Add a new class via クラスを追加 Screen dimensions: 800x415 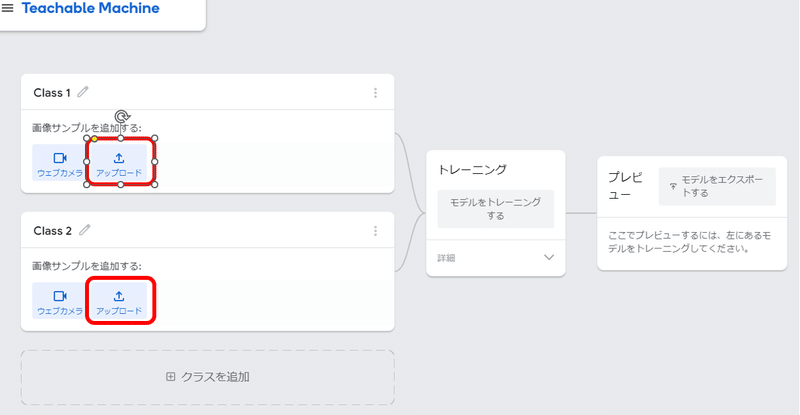[x=208, y=377]
